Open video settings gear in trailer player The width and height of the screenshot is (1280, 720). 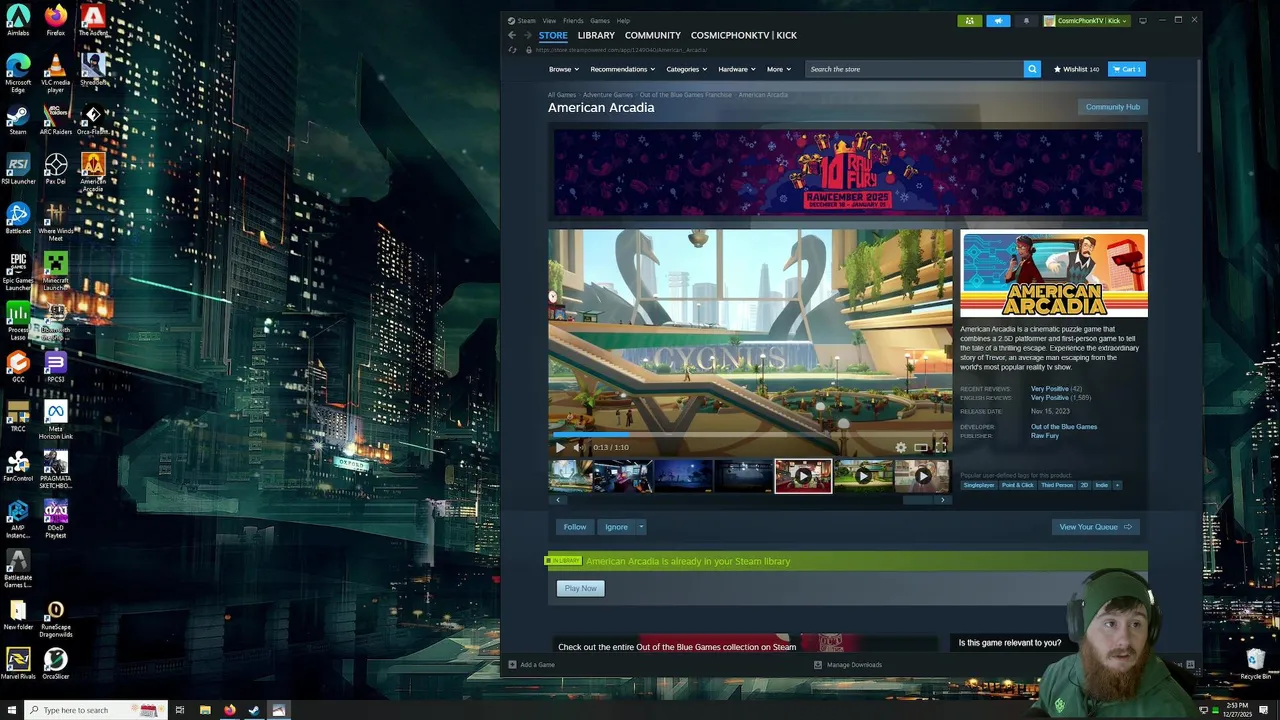point(901,447)
